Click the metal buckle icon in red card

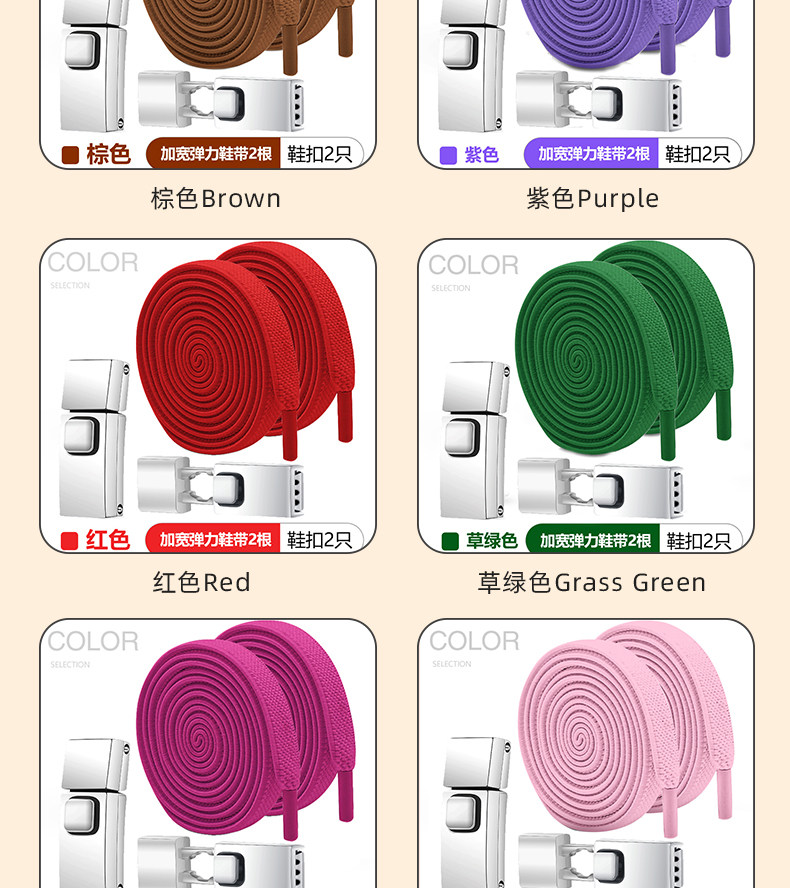95,438
